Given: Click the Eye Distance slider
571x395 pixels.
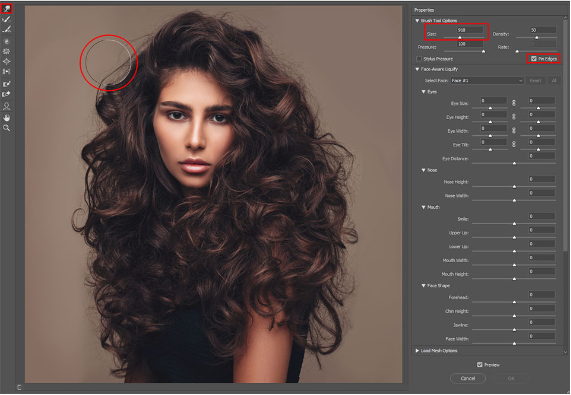Looking at the screenshot, I should point(514,163).
